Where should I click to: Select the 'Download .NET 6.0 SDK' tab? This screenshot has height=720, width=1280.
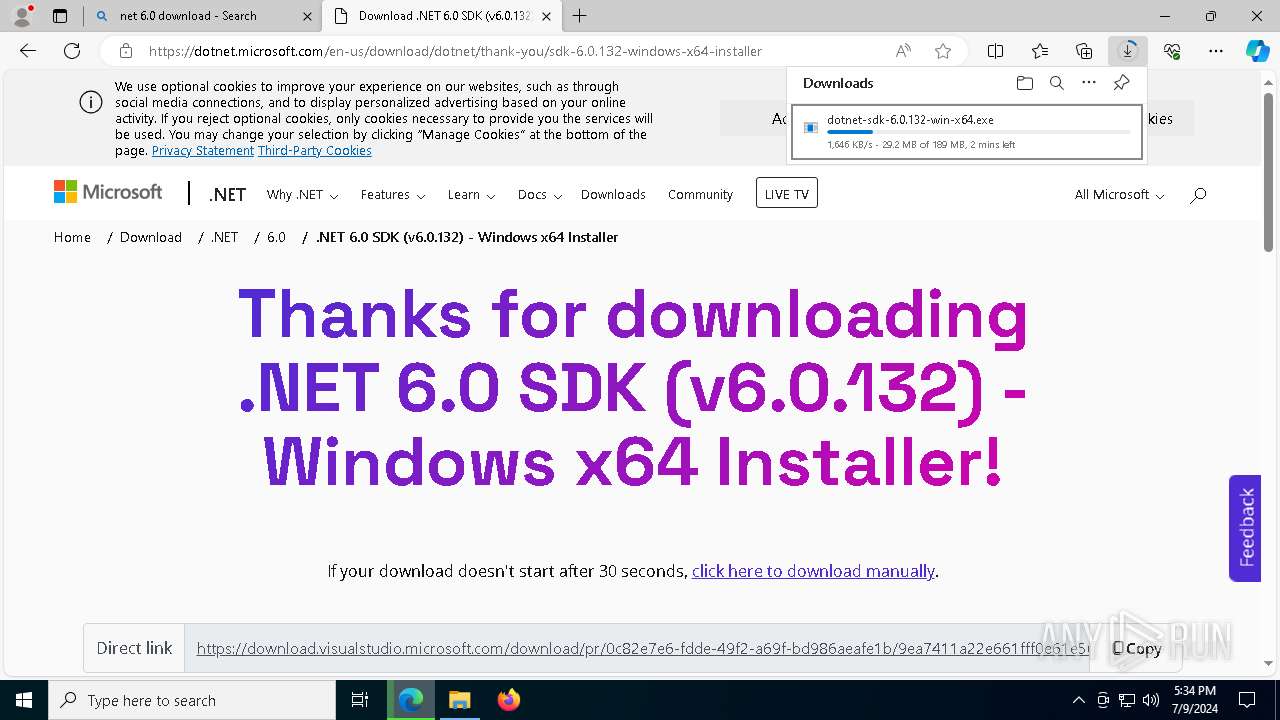pos(443,16)
